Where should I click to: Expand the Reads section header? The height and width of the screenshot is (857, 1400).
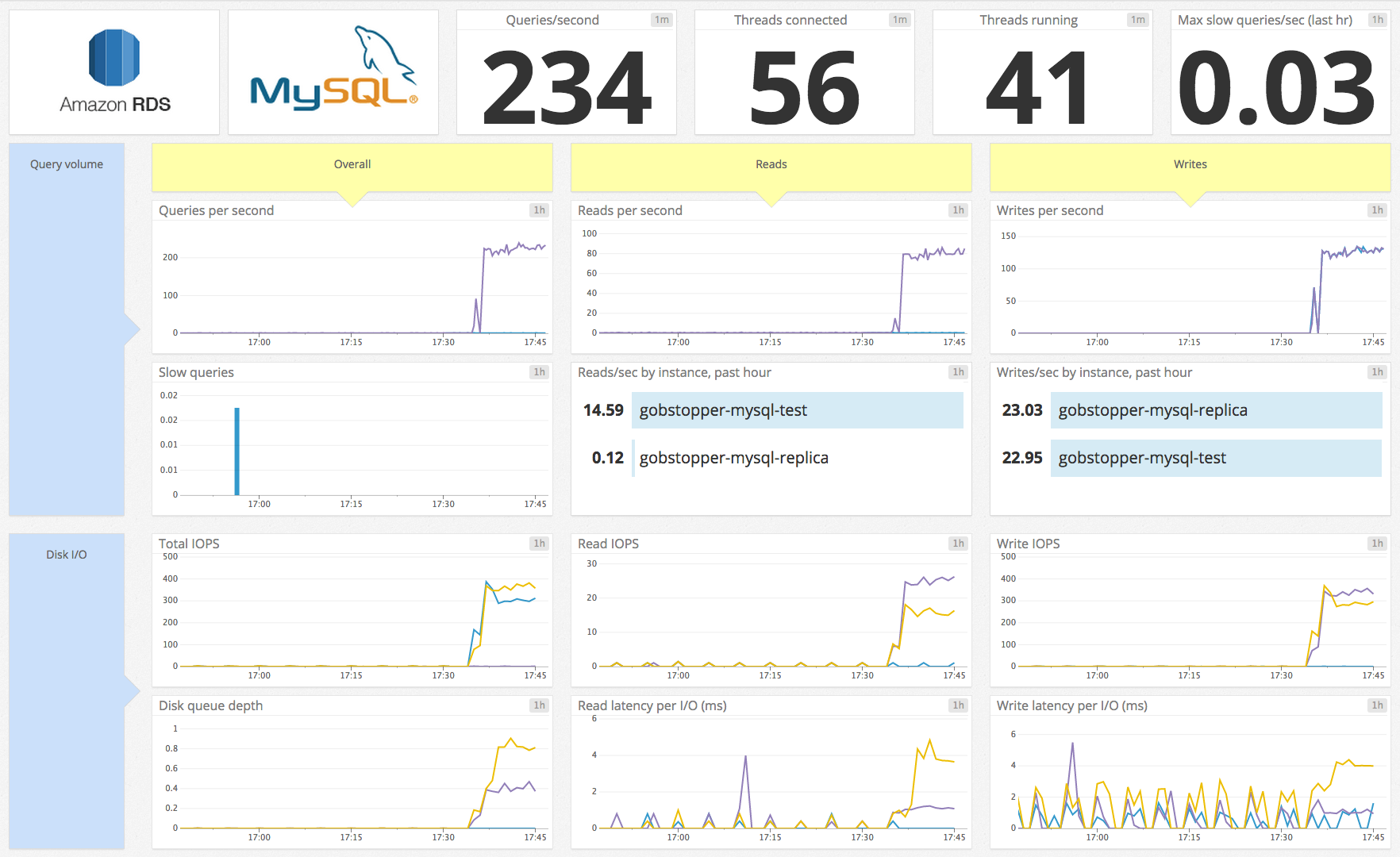(x=770, y=164)
